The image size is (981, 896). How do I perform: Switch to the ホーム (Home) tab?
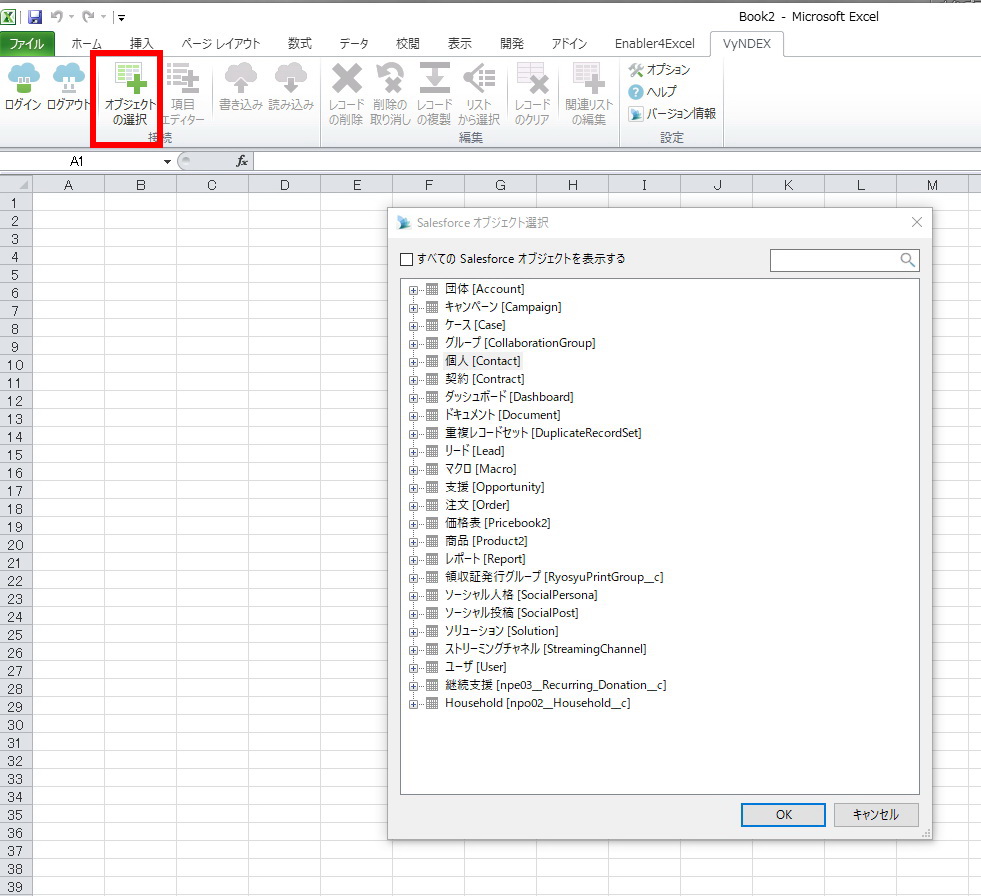click(x=86, y=44)
